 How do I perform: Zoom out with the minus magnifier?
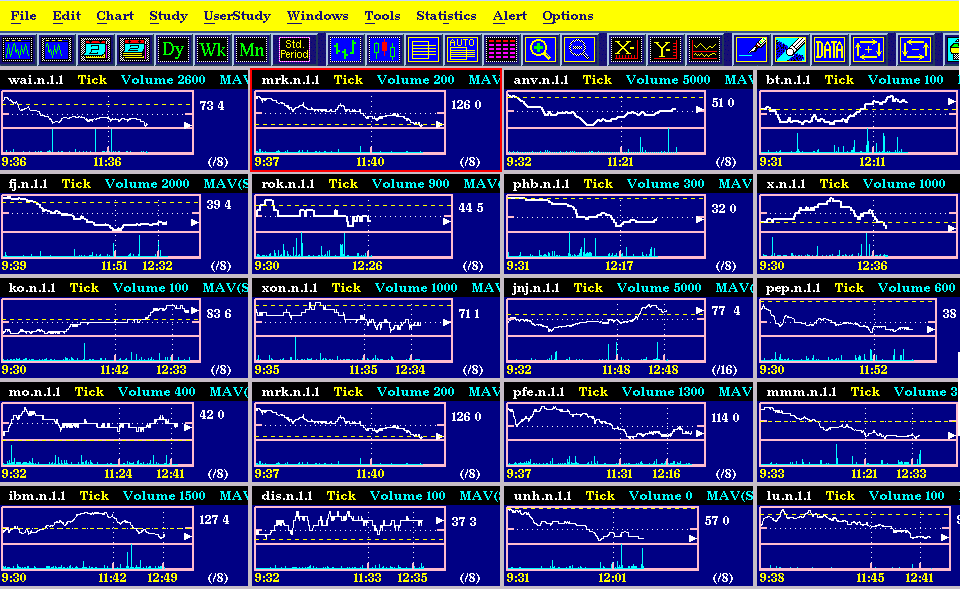tap(579, 50)
